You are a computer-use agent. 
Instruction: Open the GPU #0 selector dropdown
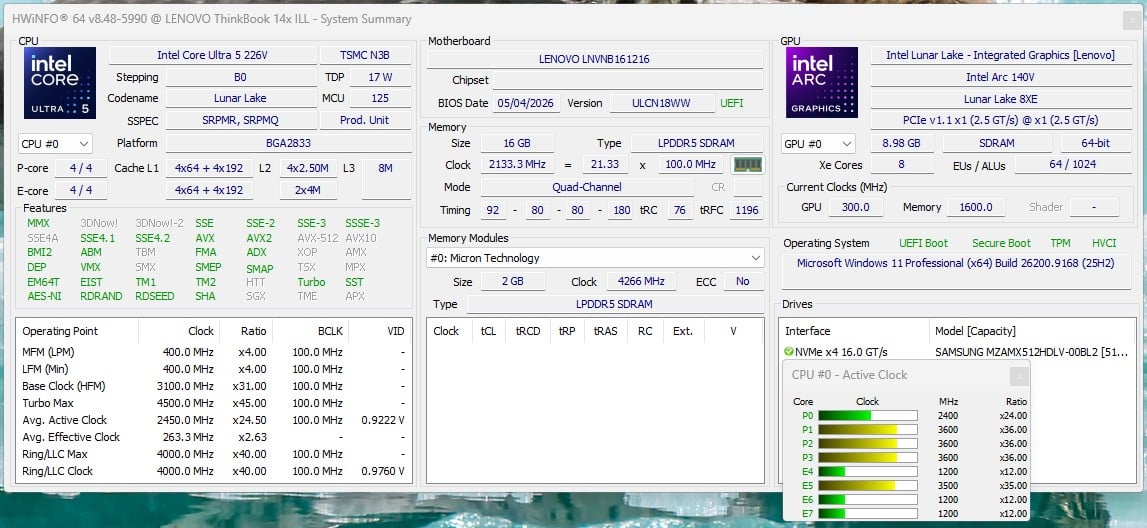(x=818, y=143)
